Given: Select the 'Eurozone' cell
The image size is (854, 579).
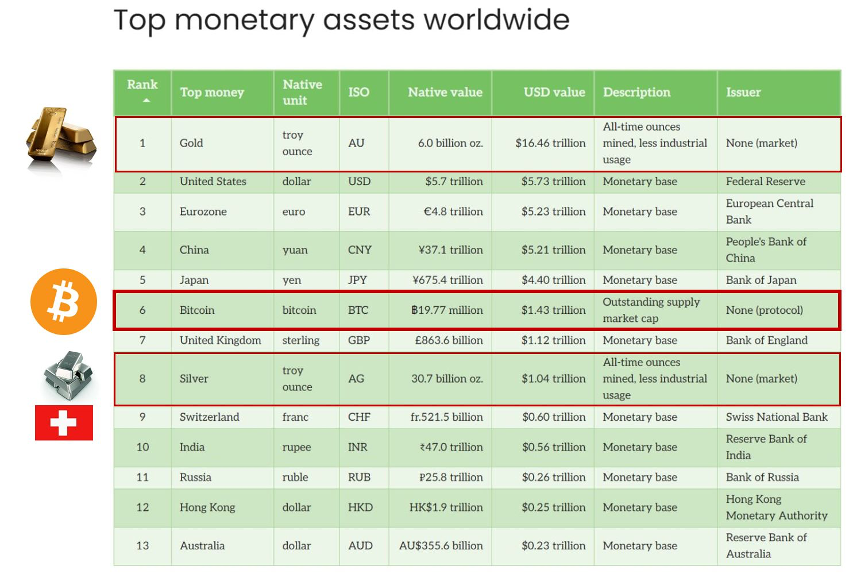Looking at the screenshot, I should click(222, 212).
